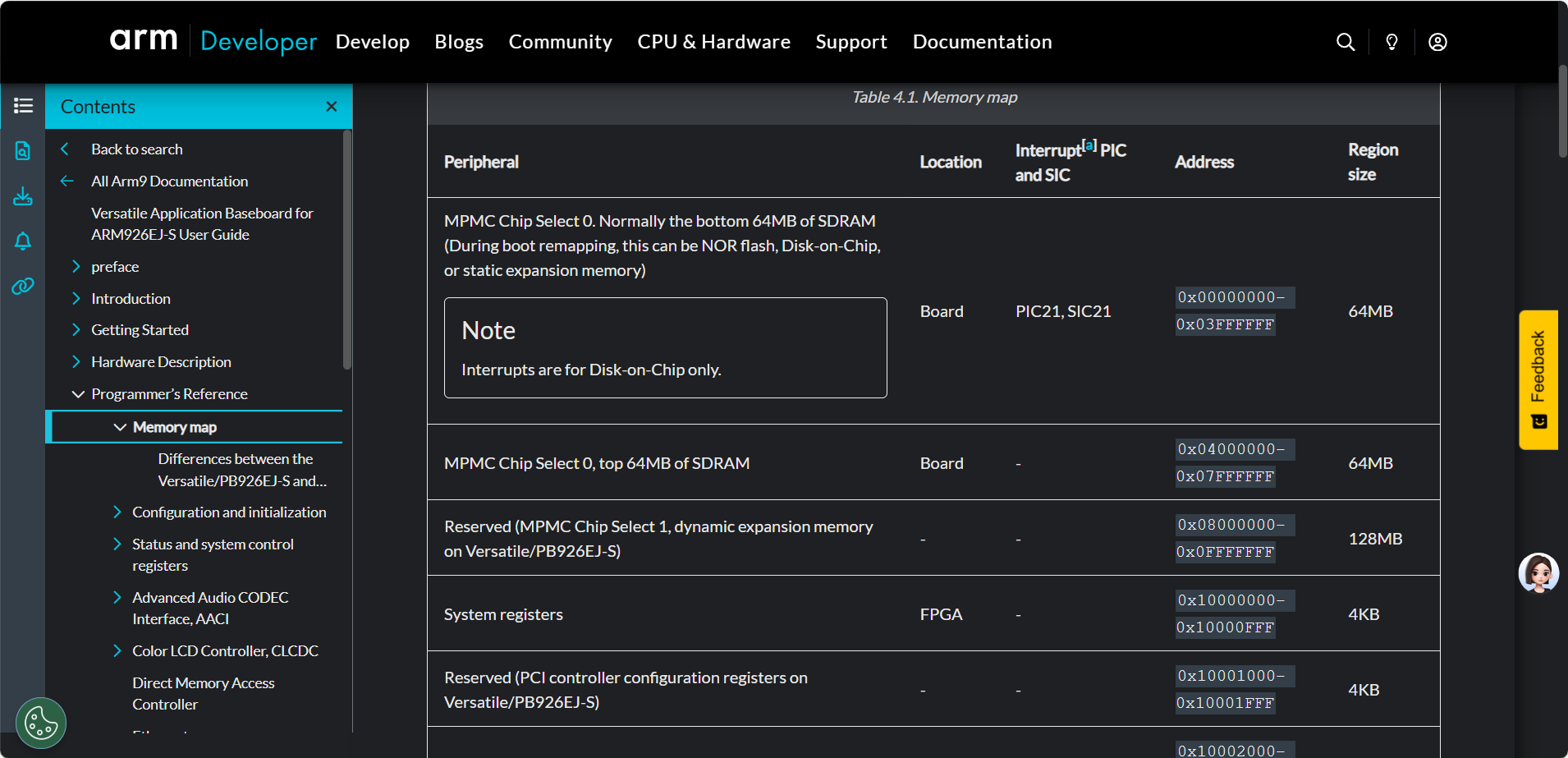
Task: Open the Support menu
Action: pos(851,42)
